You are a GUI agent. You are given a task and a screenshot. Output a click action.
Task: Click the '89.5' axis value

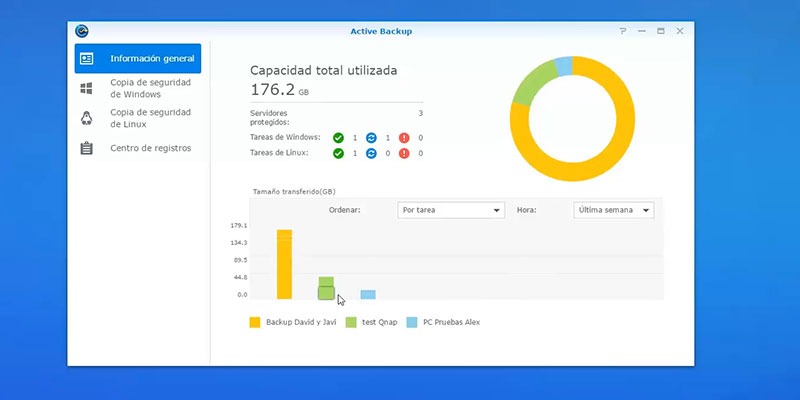240,260
